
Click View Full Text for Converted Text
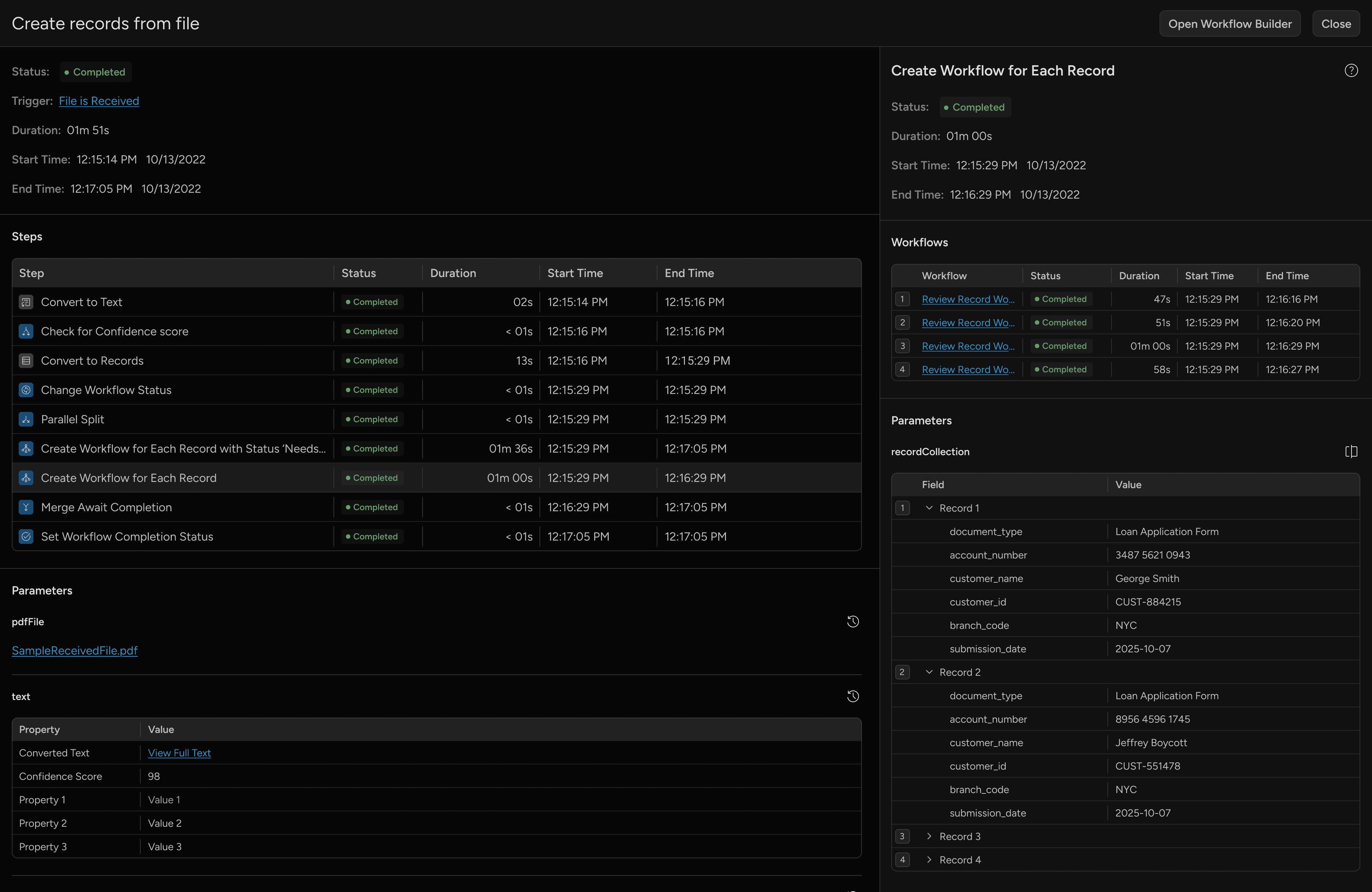pyautogui.click(x=179, y=752)
